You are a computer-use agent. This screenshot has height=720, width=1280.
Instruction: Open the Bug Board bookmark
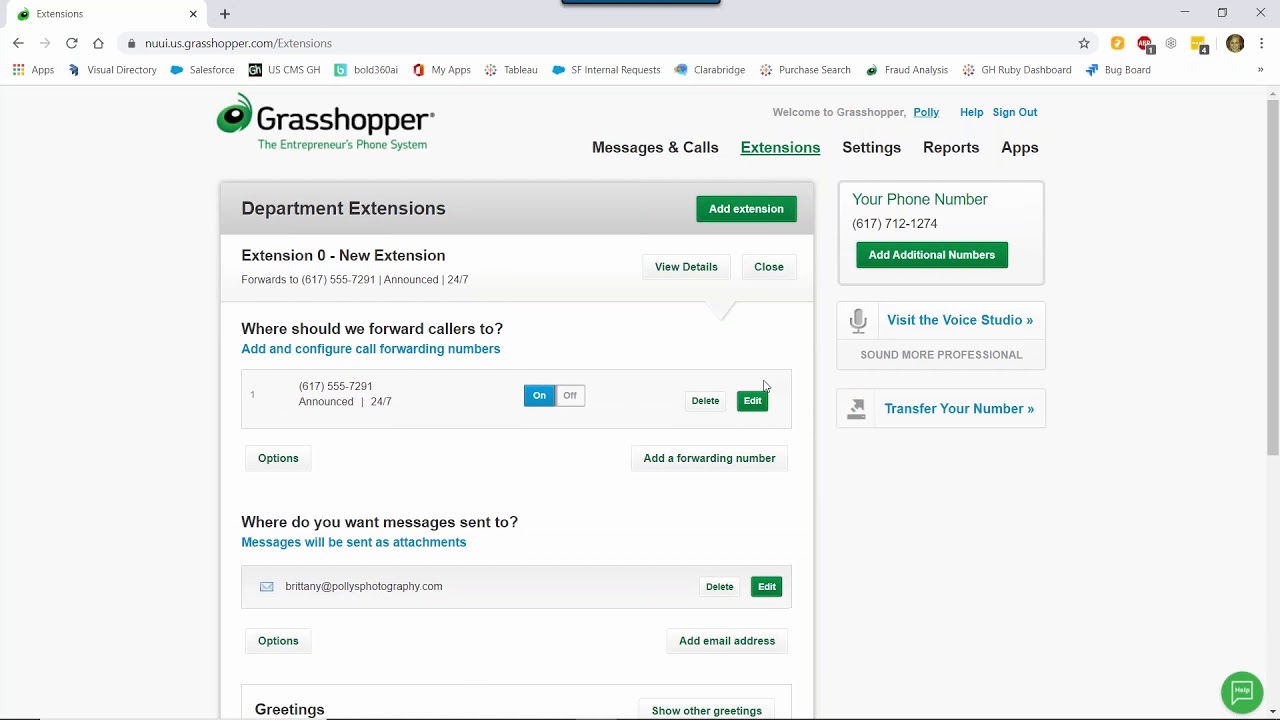pyautogui.click(x=1118, y=70)
